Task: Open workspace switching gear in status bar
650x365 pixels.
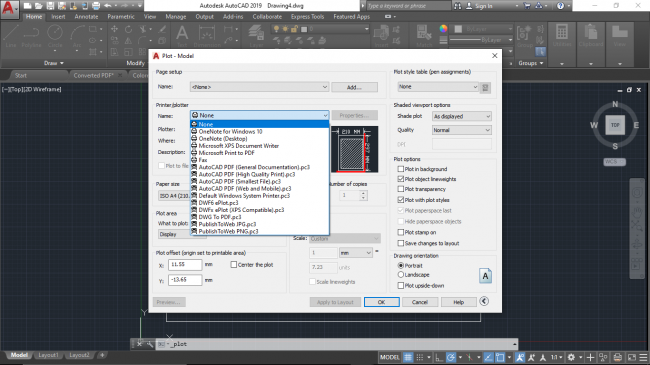Action: click(x=571, y=357)
